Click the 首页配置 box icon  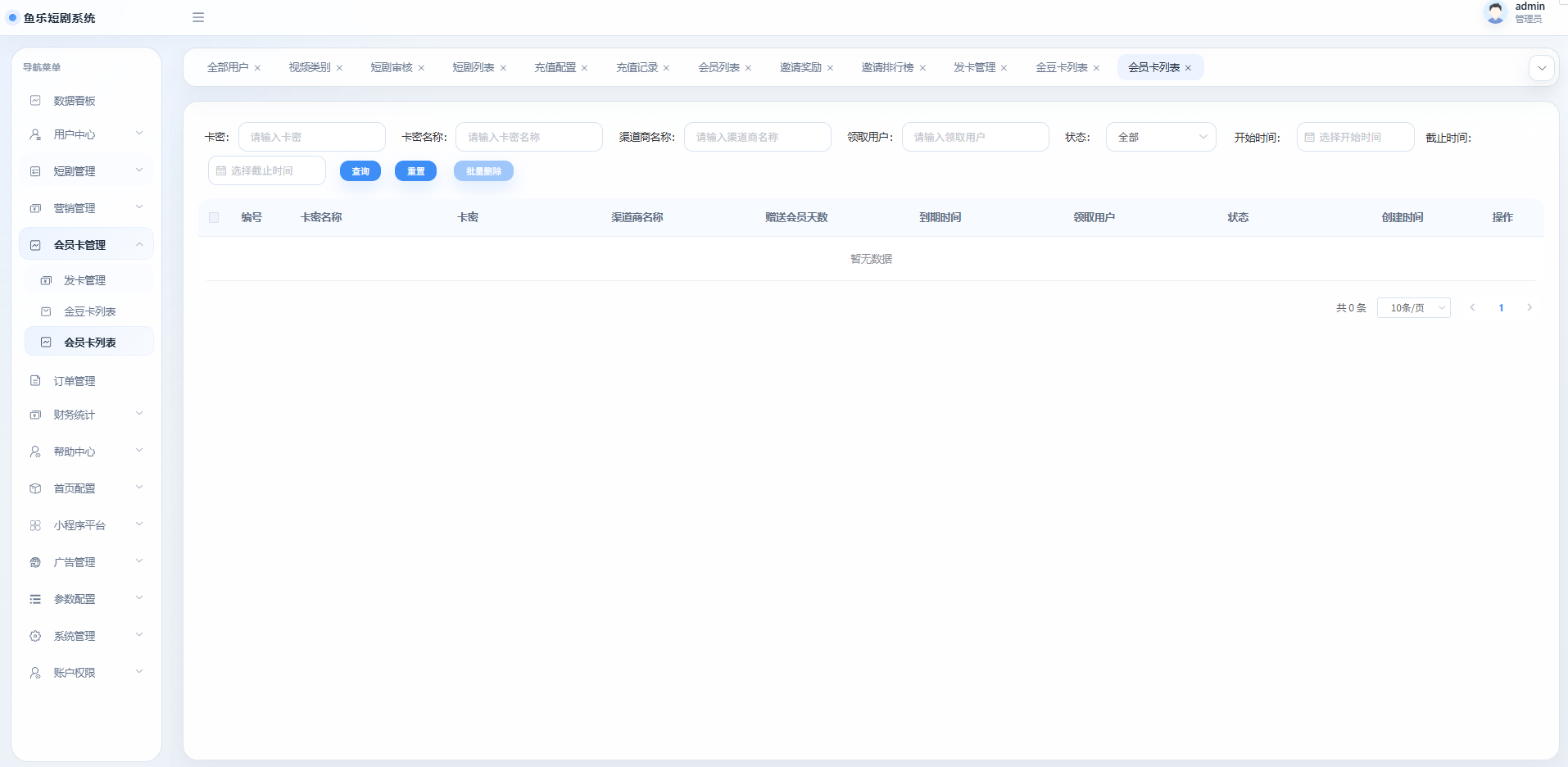click(35, 488)
